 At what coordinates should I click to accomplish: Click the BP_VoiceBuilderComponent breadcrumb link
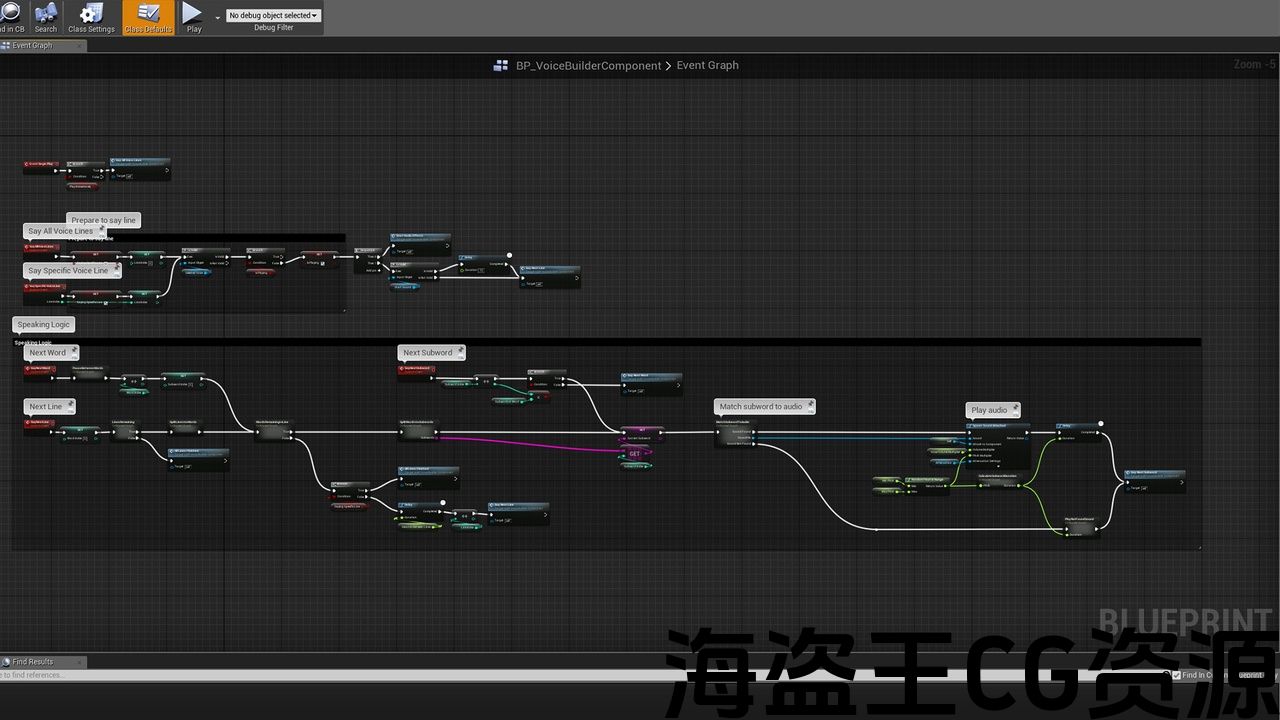588,66
